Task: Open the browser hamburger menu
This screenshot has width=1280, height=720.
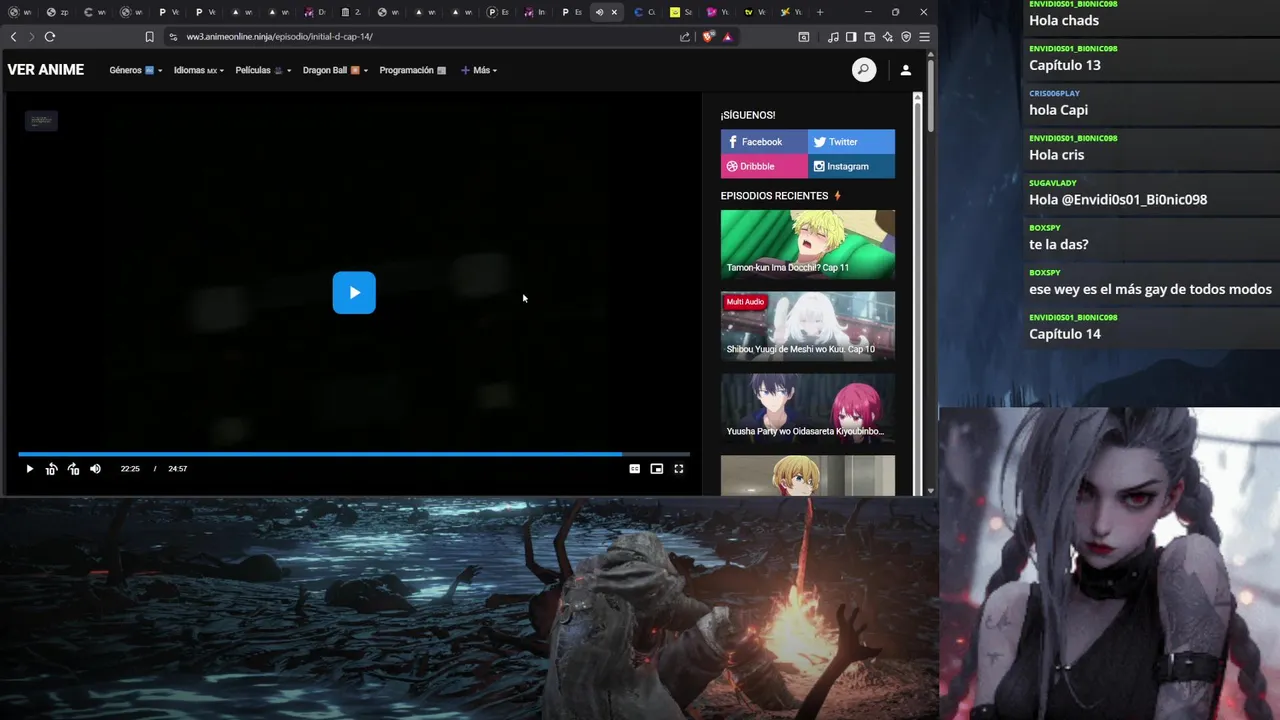Action: 924,37
